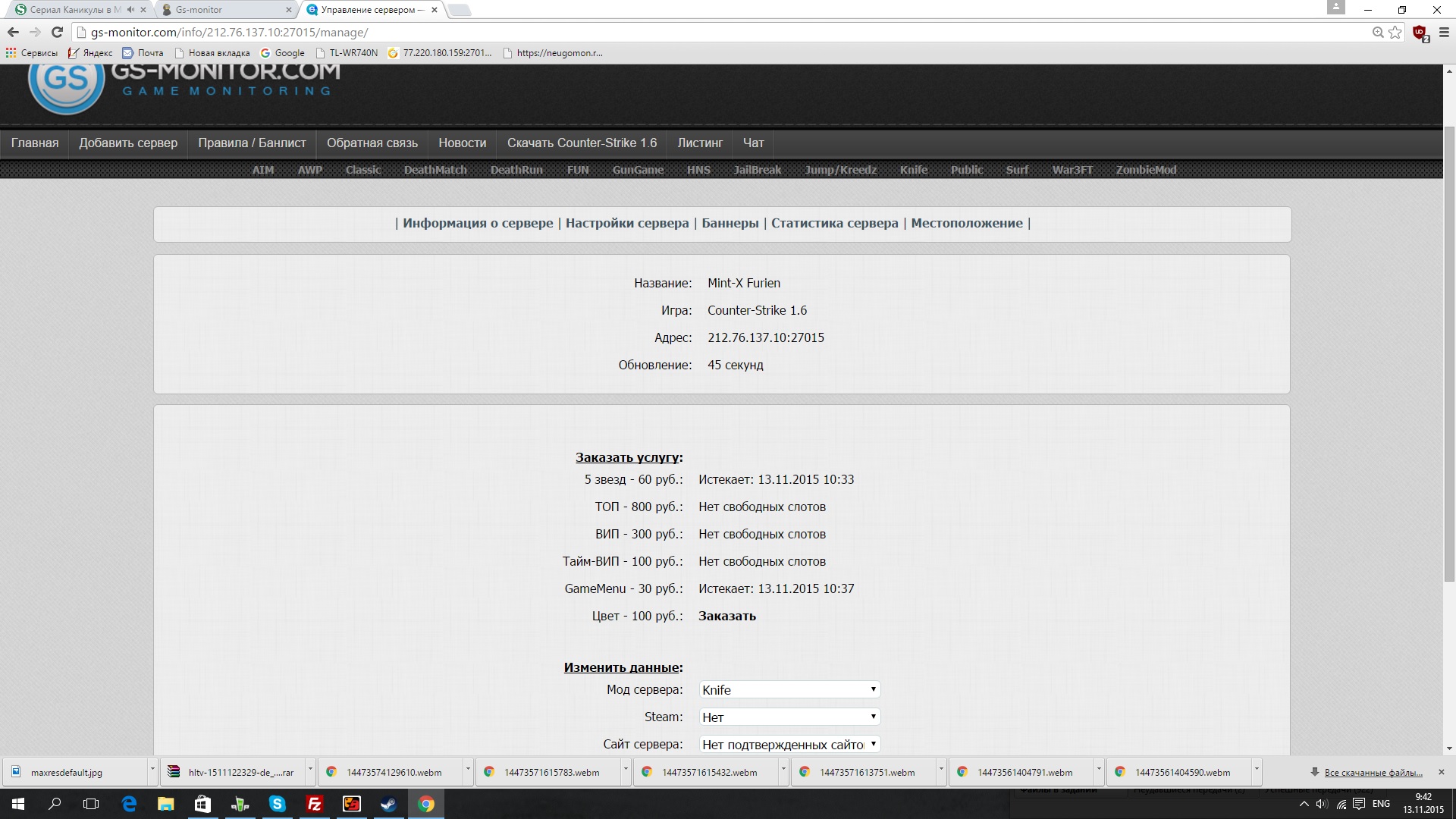Open Steam from the taskbar
1456x819 pixels.
tap(388, 804)
